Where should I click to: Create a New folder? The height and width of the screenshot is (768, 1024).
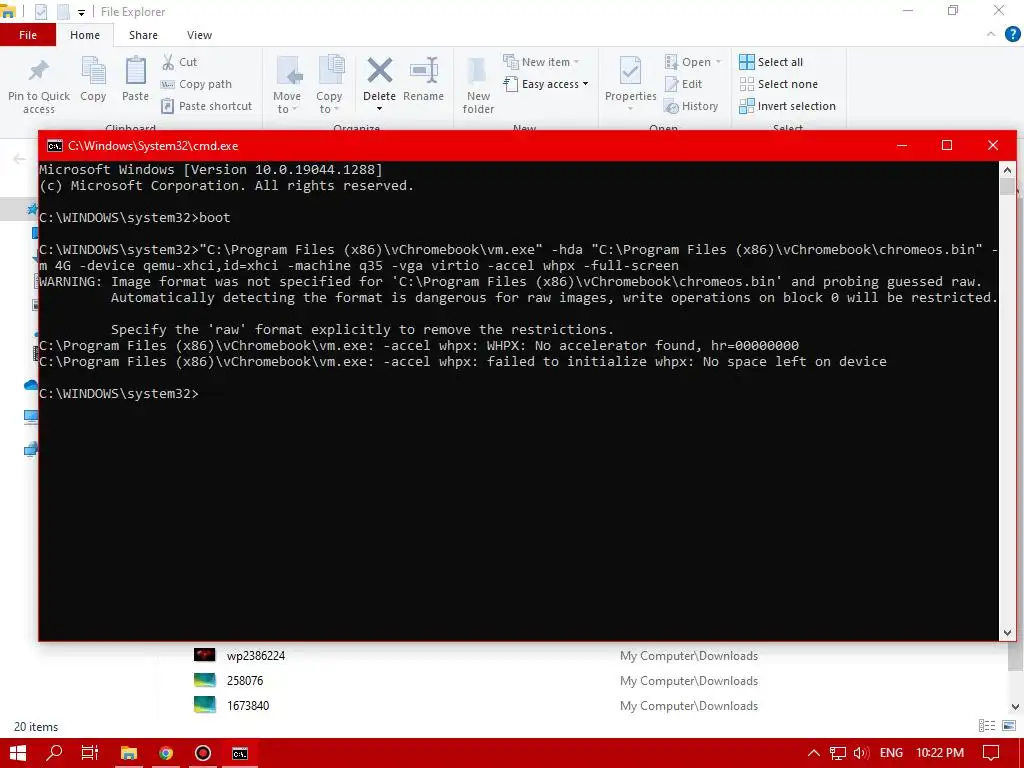[478, 86]
